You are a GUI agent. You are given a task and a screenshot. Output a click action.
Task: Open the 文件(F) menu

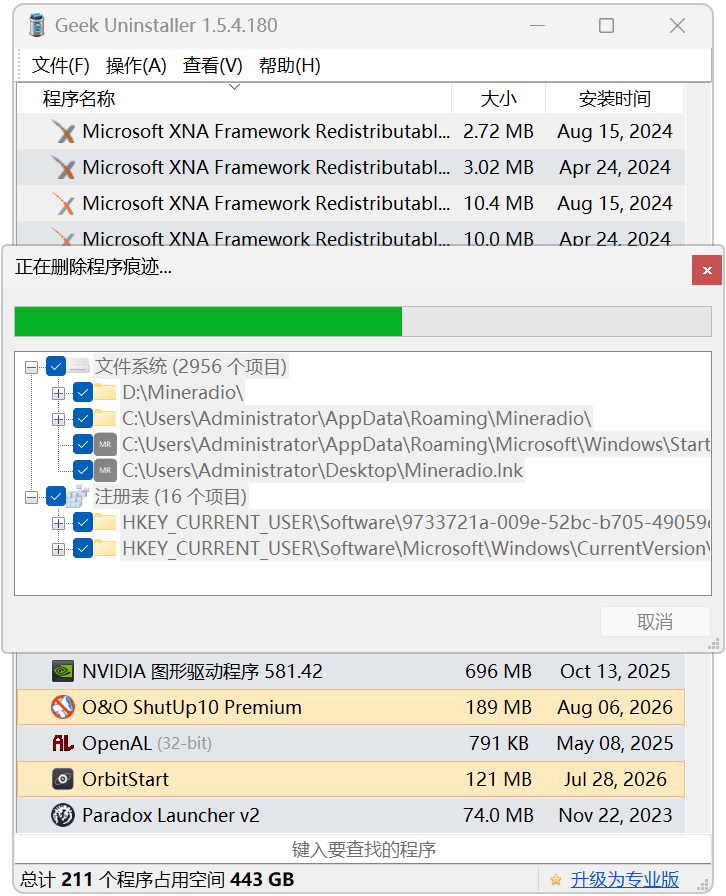click(61, 65)
